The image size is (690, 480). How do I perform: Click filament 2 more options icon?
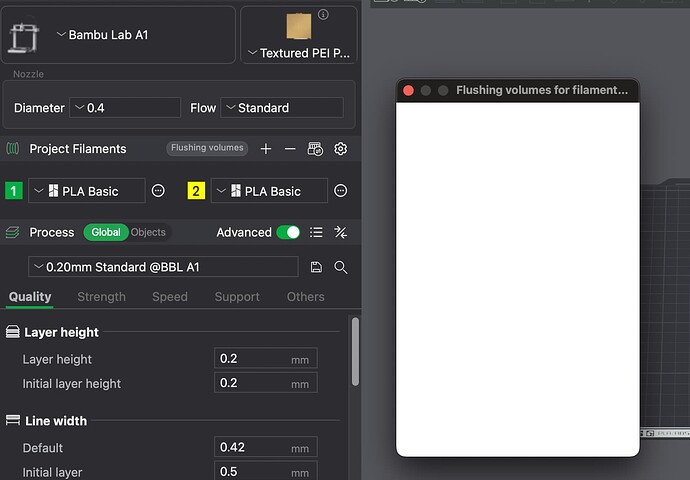coord(341,191)
